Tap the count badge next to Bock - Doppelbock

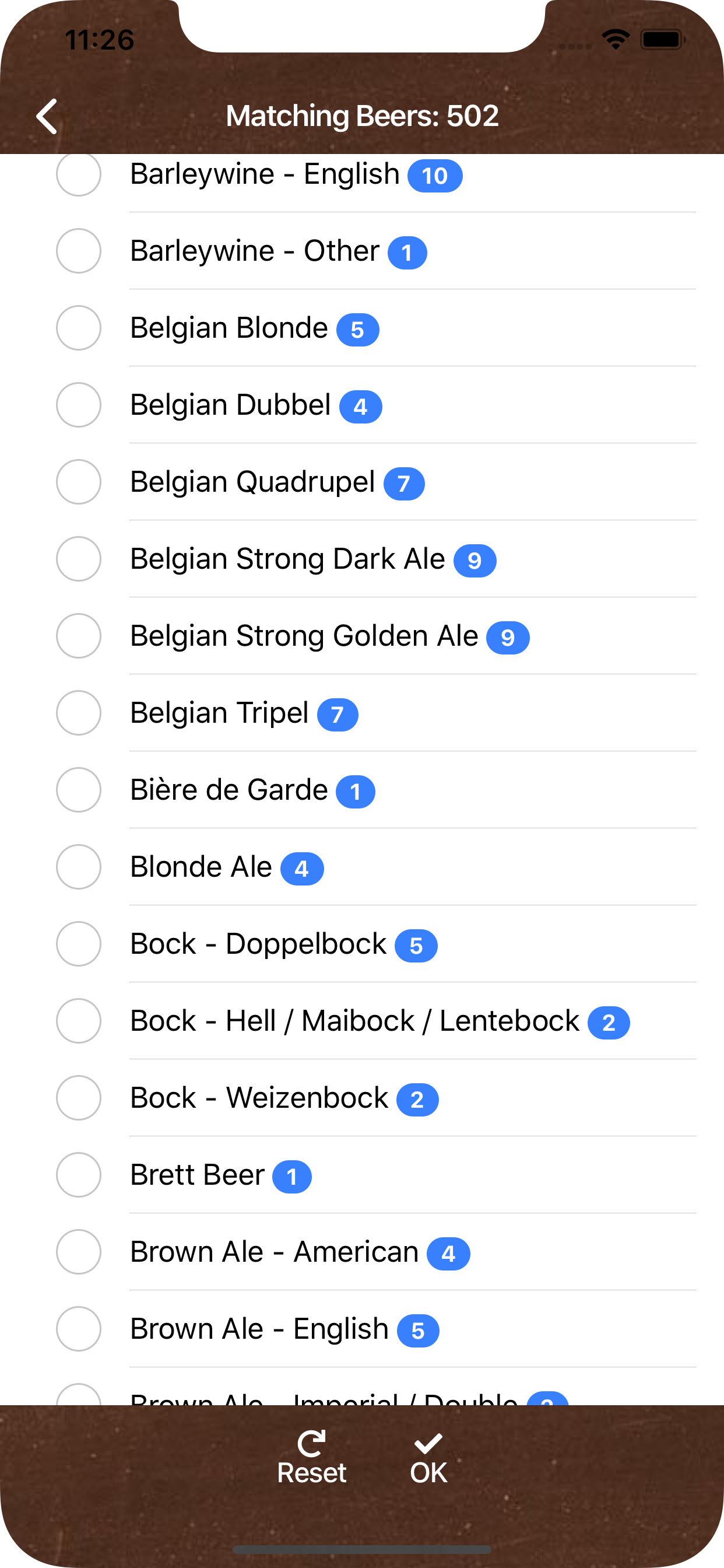coord(416,946)
